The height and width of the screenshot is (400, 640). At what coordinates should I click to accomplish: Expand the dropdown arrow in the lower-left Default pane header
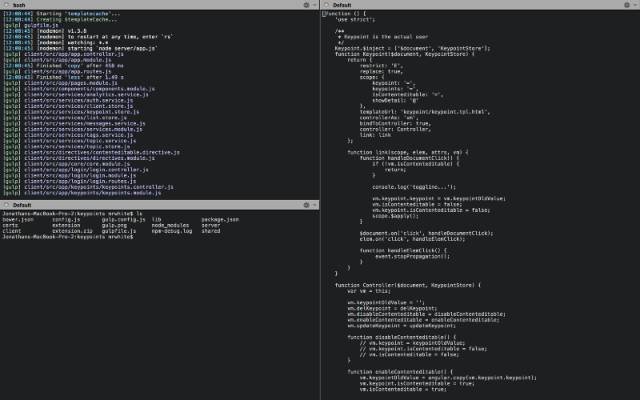(314, 205)
